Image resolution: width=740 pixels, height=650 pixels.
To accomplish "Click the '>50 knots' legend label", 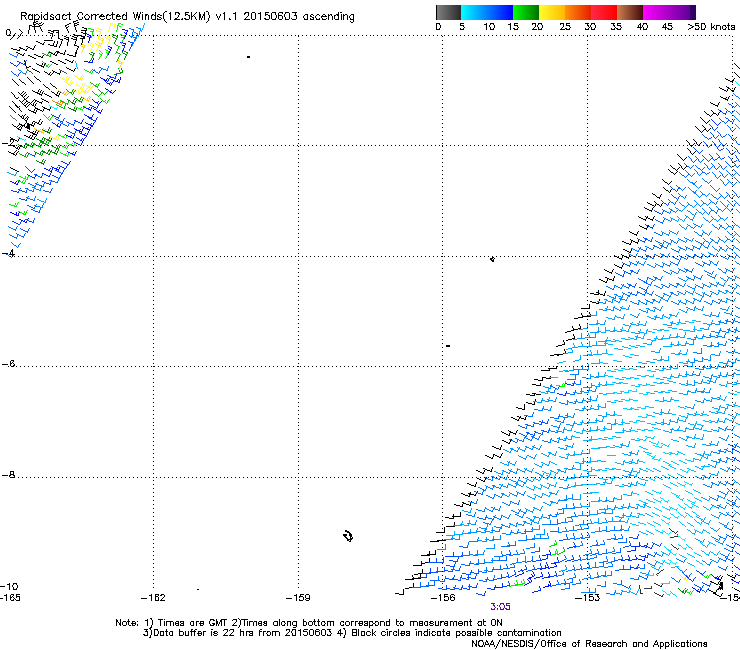I will click(x=711, y=27).
